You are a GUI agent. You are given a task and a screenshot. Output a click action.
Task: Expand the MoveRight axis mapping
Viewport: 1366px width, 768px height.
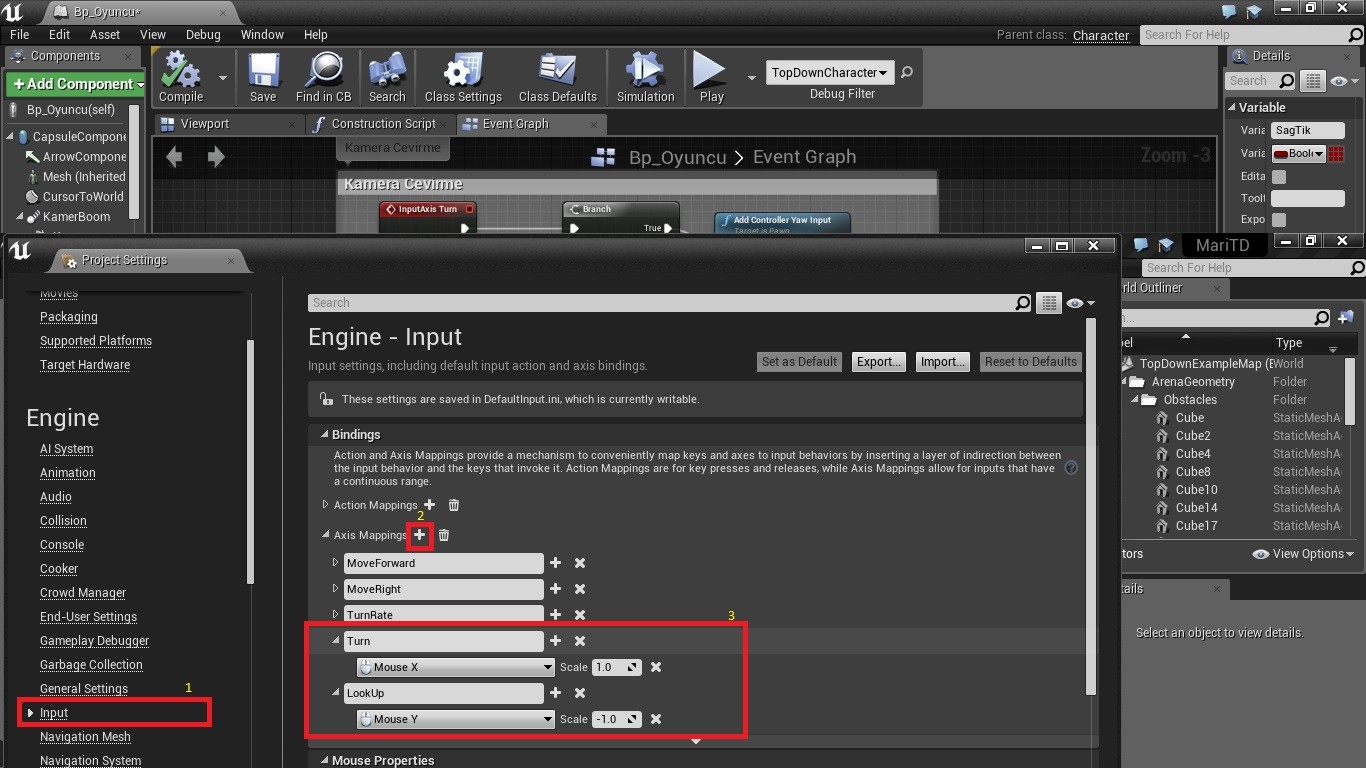[336, 589]
